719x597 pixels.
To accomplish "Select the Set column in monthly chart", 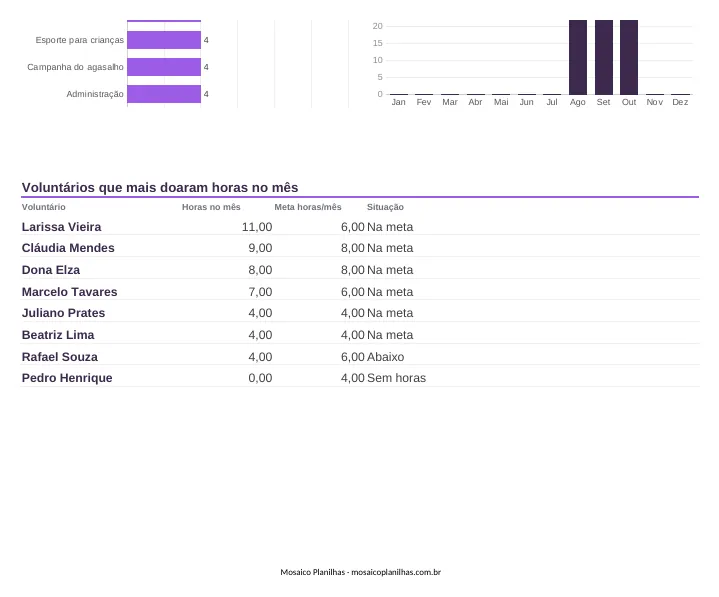I will coord(603,57).
